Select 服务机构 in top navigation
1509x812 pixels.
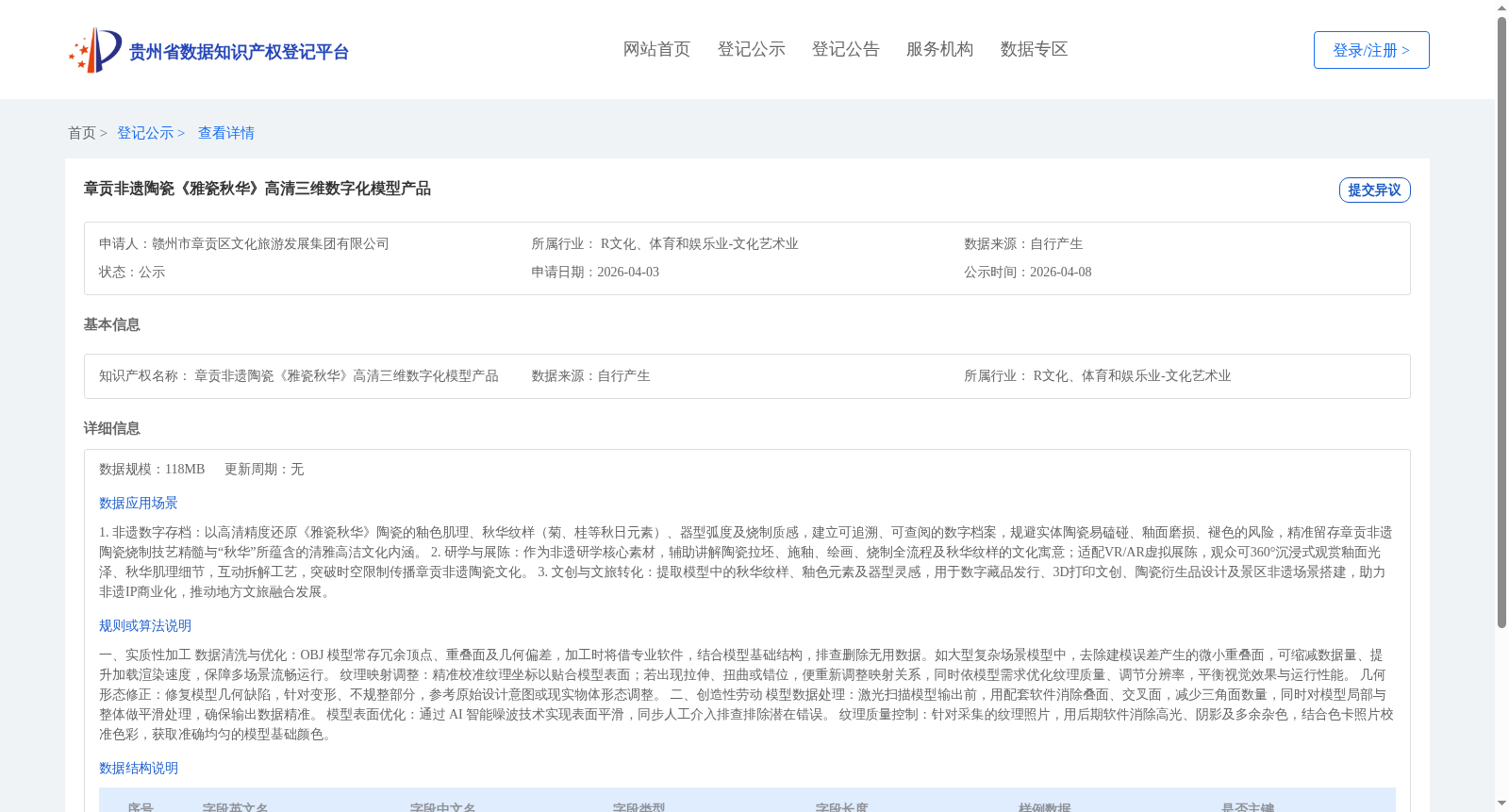point(939,49)
